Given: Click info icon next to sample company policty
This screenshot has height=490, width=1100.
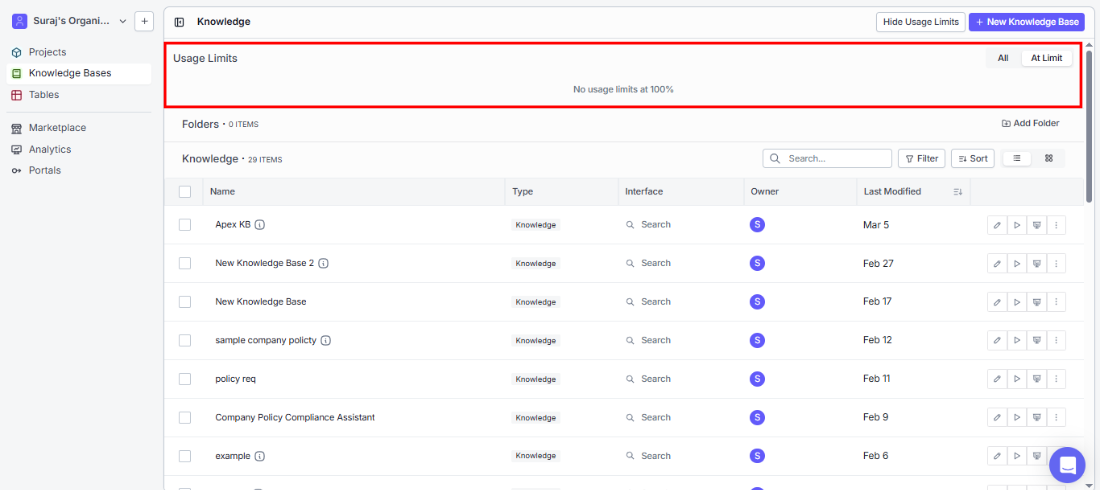Looking at the screenshot, I should click(326, 340).
